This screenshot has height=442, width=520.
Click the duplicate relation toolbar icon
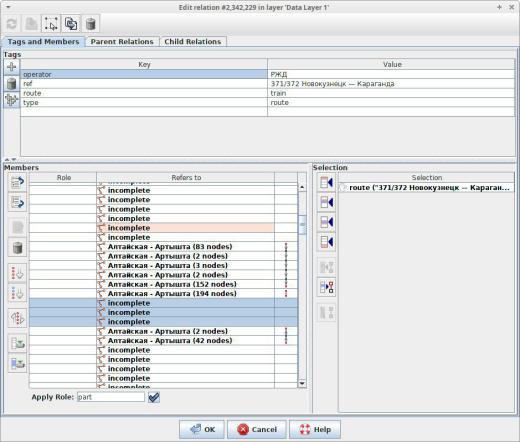click(71, 24)
